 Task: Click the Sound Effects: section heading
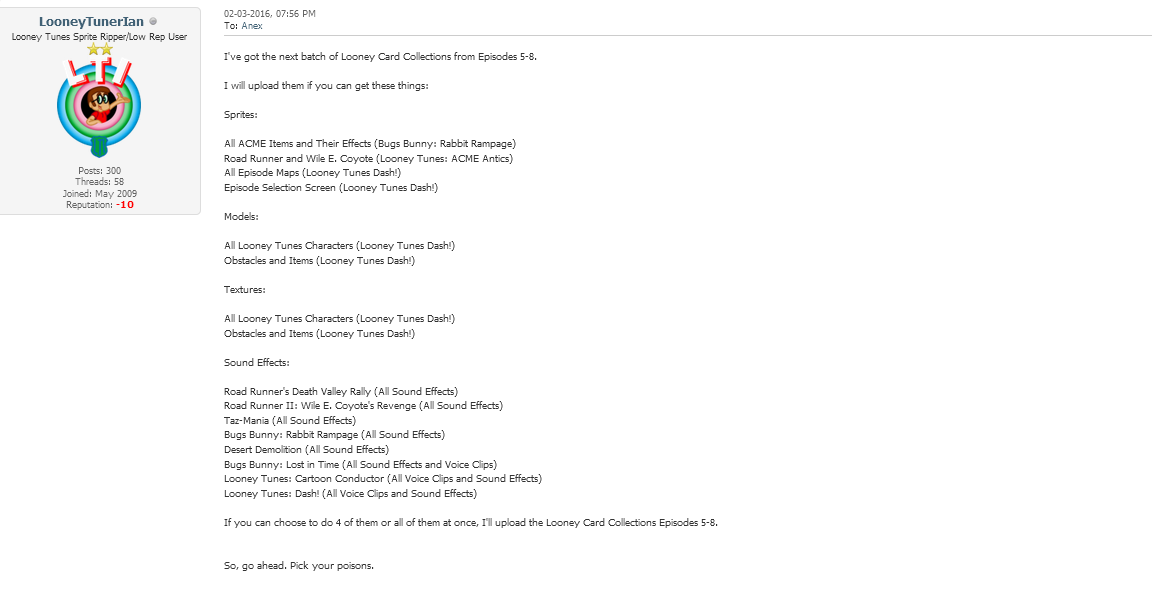coord(257,362)
